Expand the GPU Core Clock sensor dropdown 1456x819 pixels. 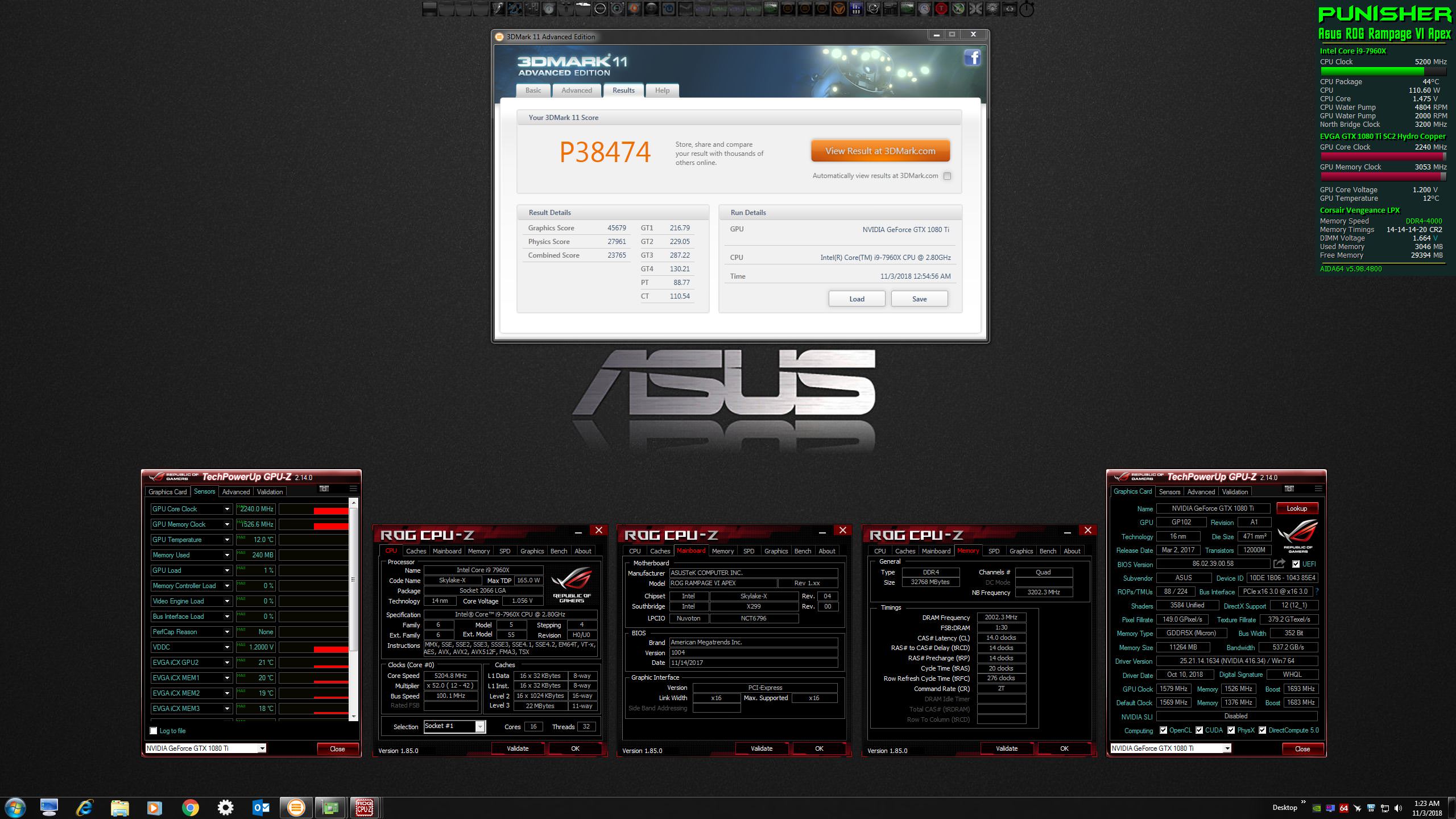click(227, 509)
